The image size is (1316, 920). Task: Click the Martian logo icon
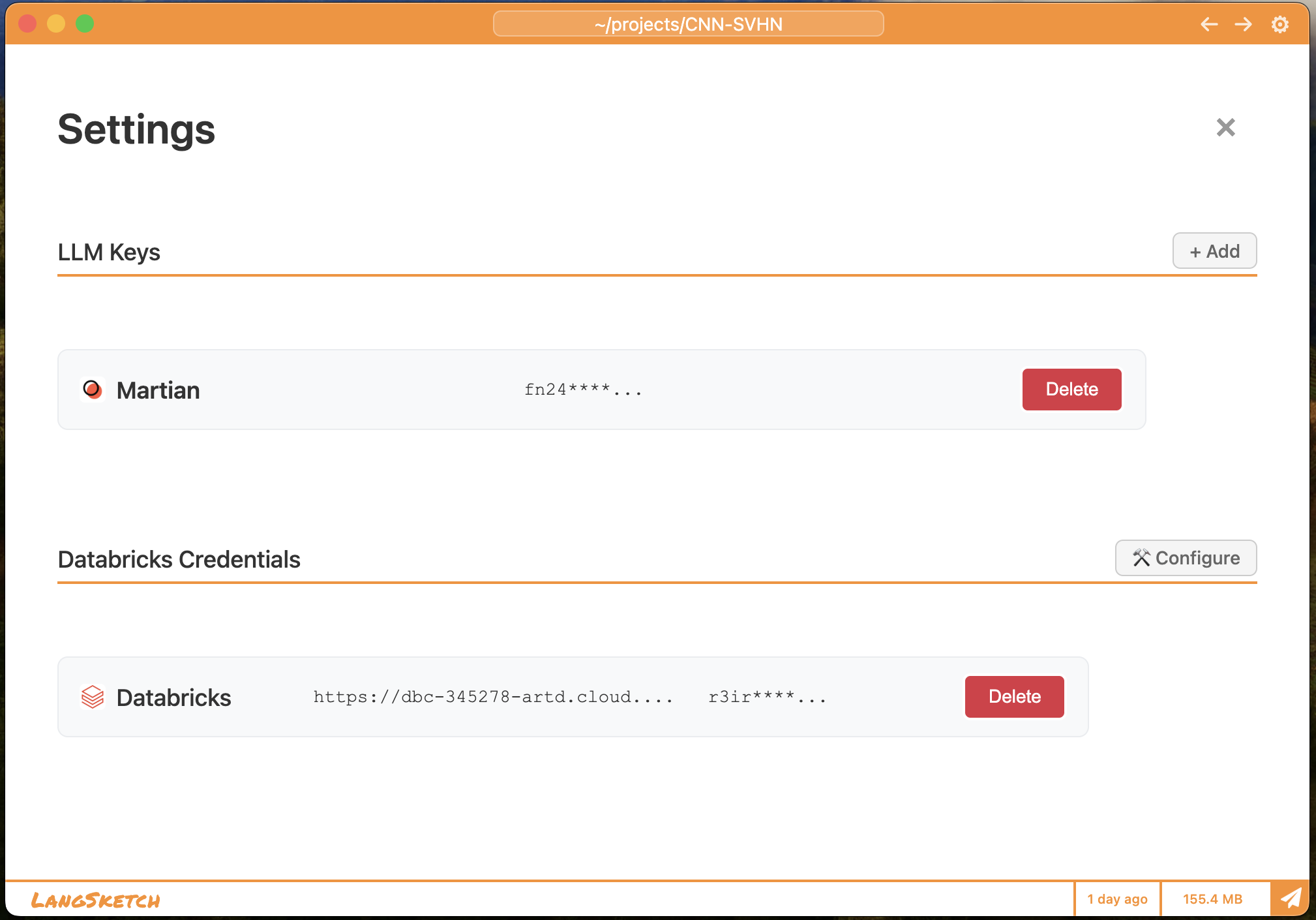pos(93,390)
